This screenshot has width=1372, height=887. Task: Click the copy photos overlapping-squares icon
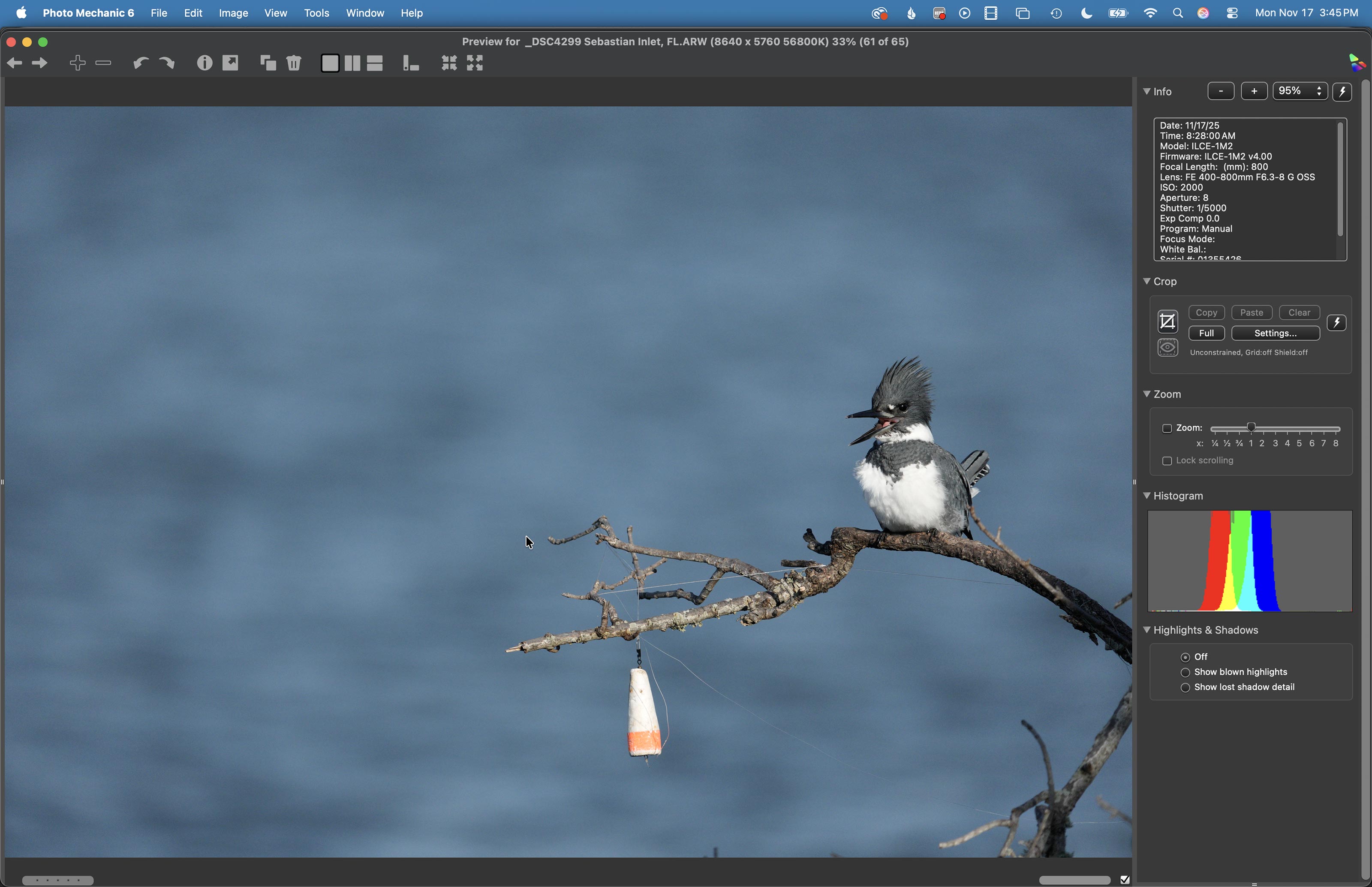(268, 63)
